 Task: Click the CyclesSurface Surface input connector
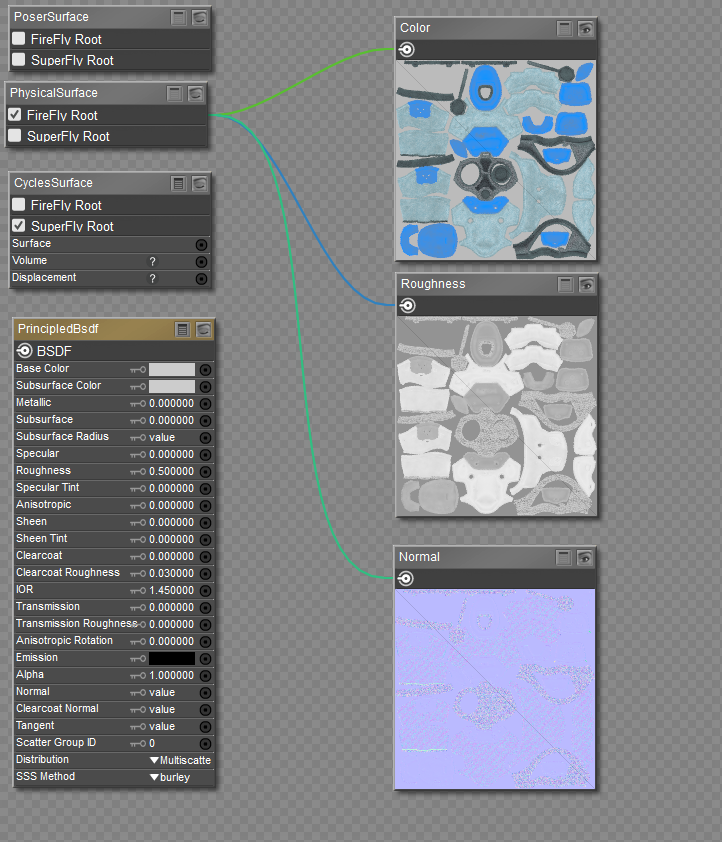click(201, 244)
